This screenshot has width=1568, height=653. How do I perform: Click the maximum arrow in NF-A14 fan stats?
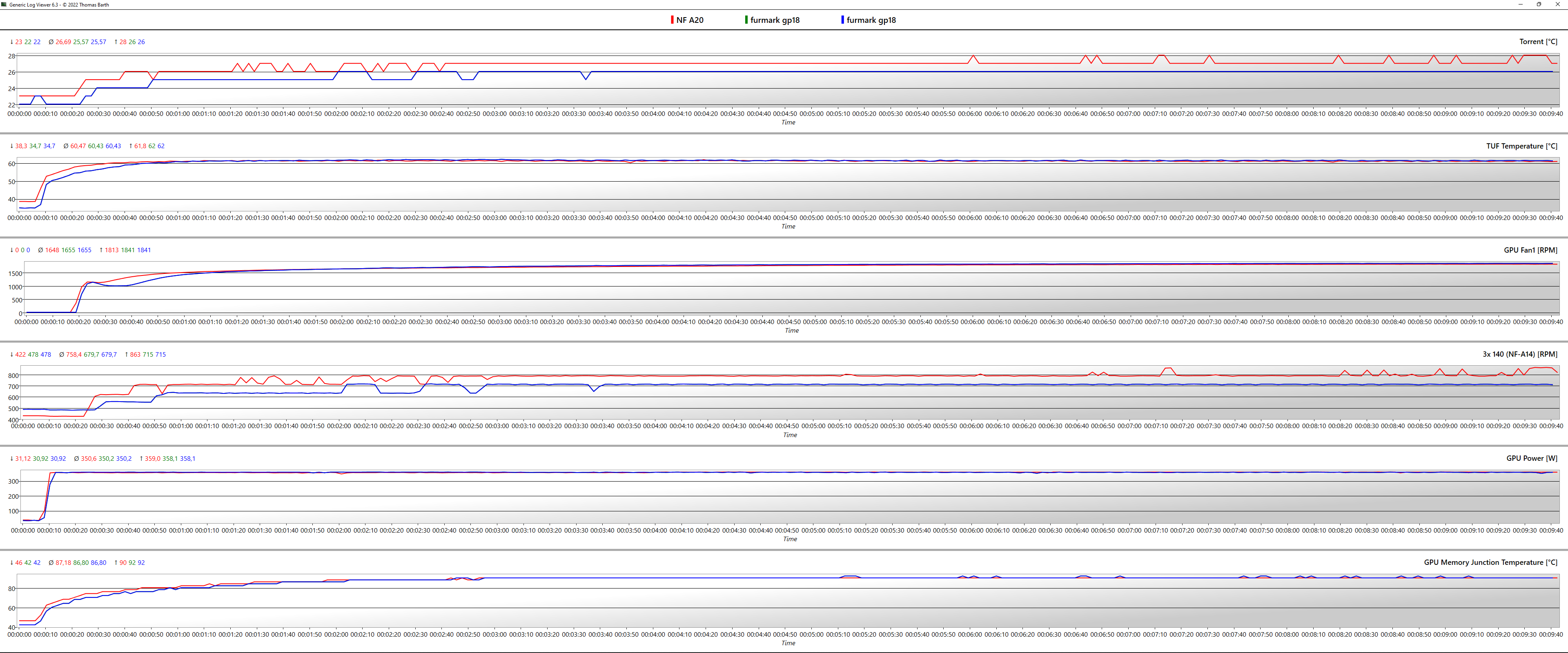pos(127,355)
